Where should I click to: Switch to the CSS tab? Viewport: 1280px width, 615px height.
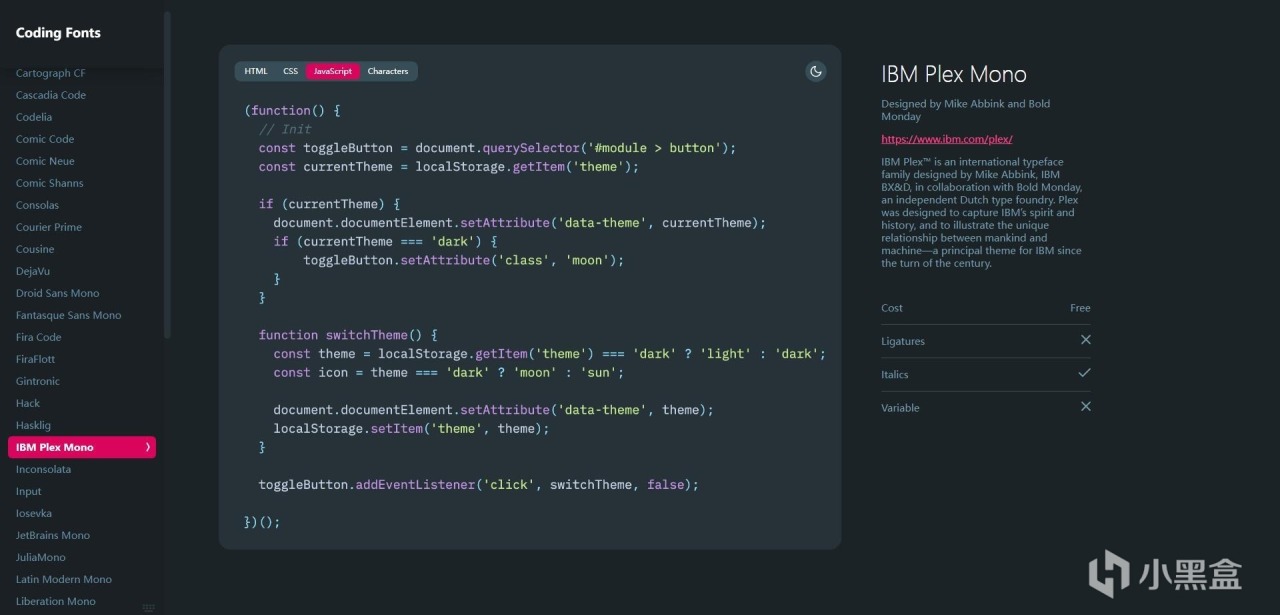point(290,71)
